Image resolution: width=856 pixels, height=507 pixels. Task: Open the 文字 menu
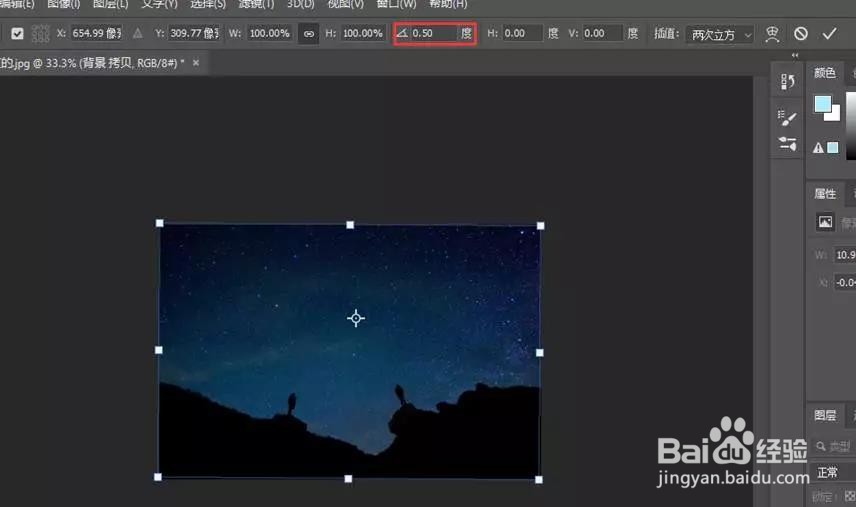(x=159, y=4)
